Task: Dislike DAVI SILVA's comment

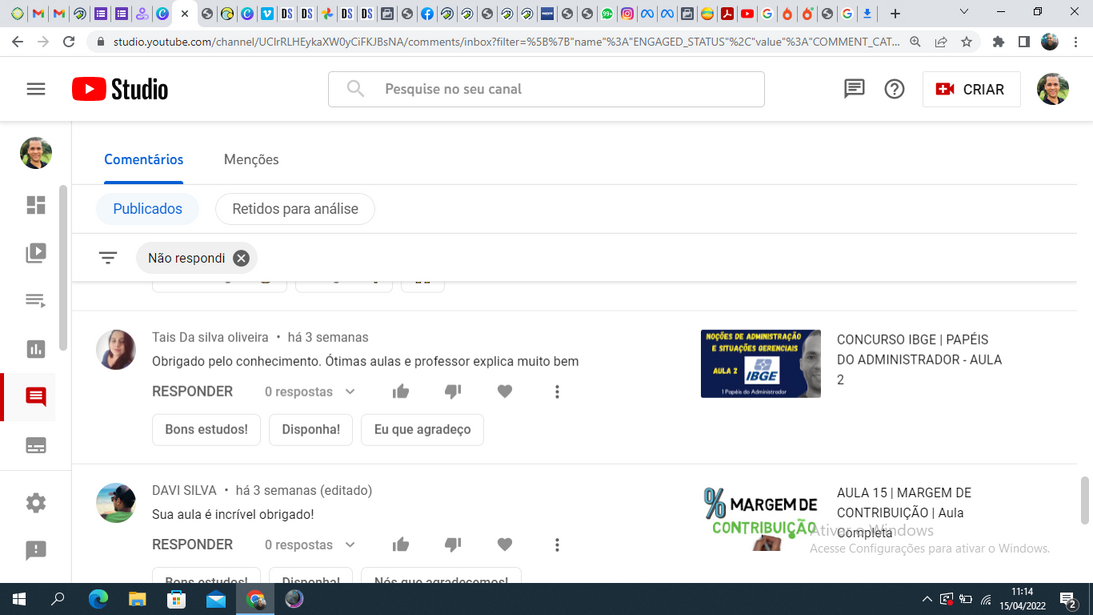Action: coord(453,545)
